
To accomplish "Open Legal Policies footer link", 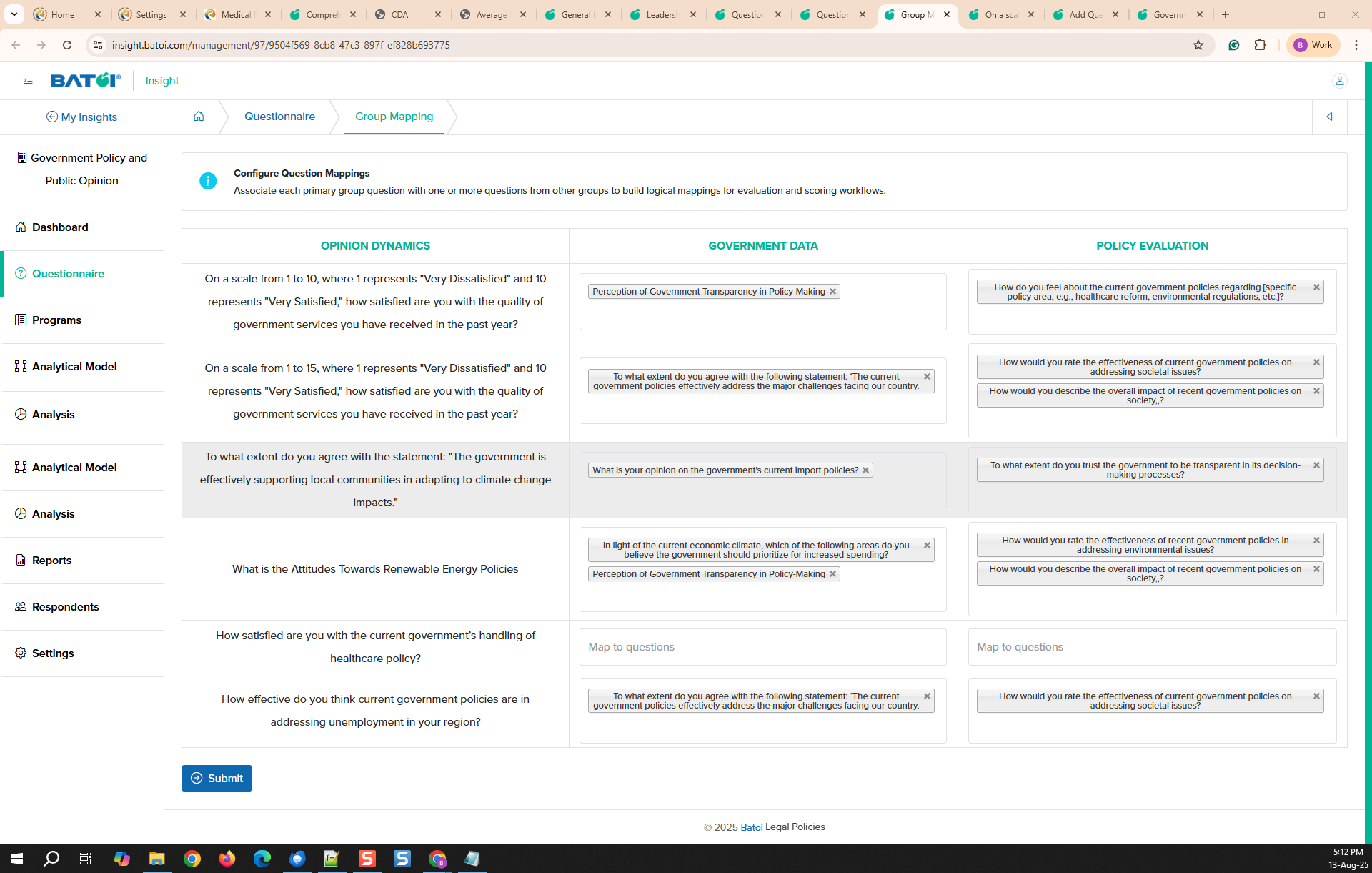I will pos(795,827).
